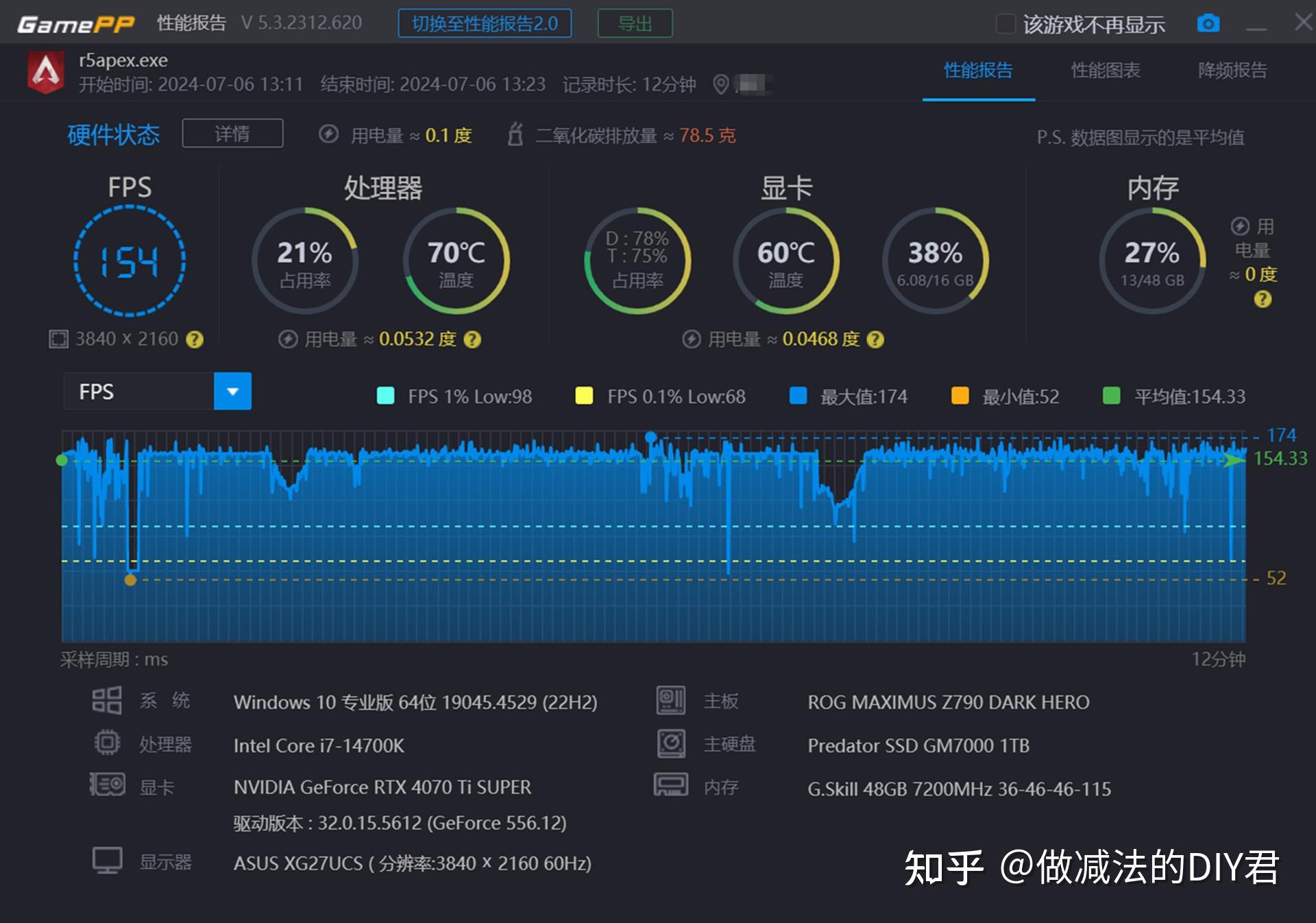Image resolution: width=1316 pixels, height=923 pixels.
Task: Click the location pin icon
Action: pyautogui.click(x=720, y=84)
